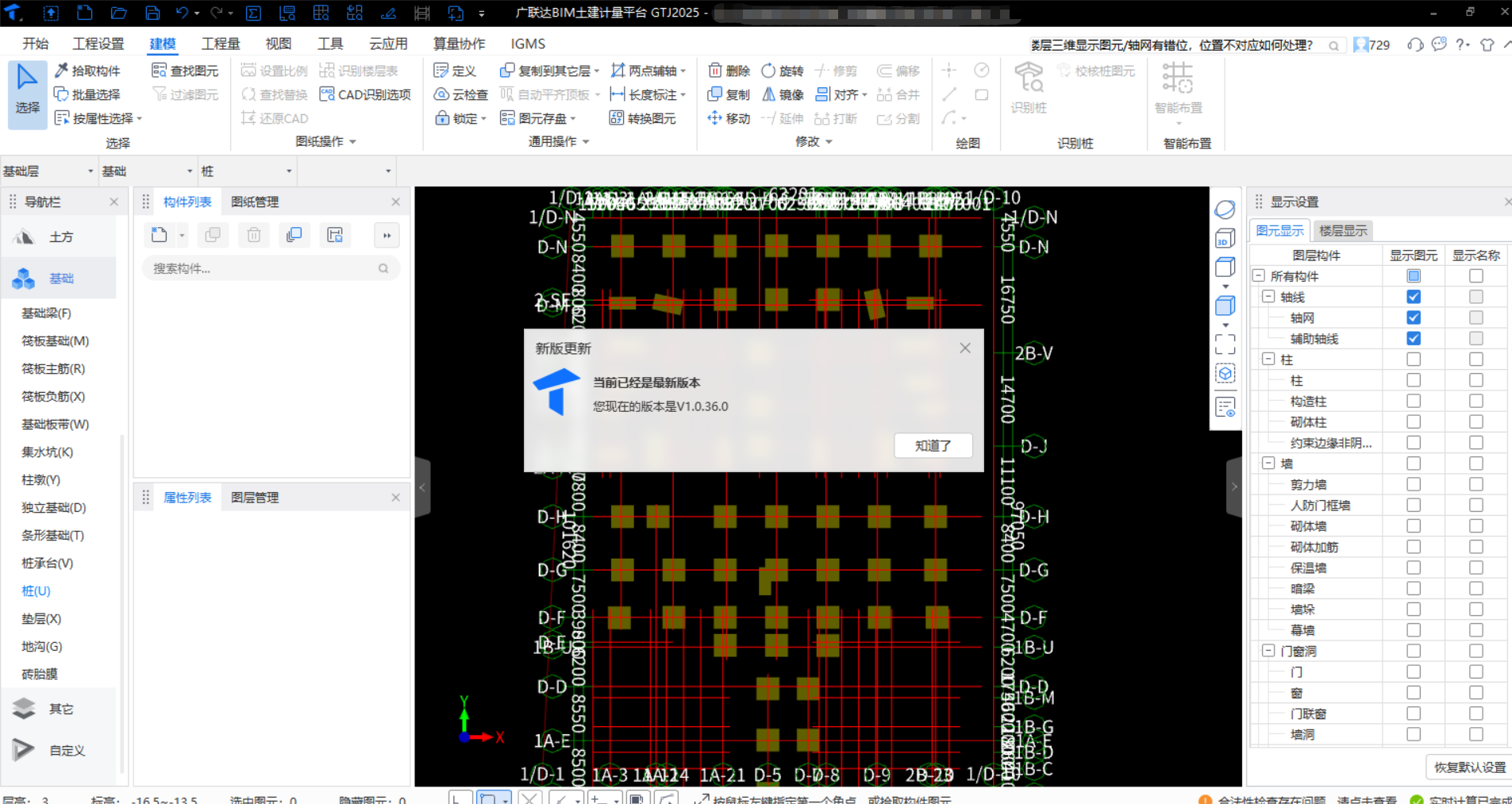Check 门 显示图元 checkbox
1512x804 pixels.
[1414, 671]
